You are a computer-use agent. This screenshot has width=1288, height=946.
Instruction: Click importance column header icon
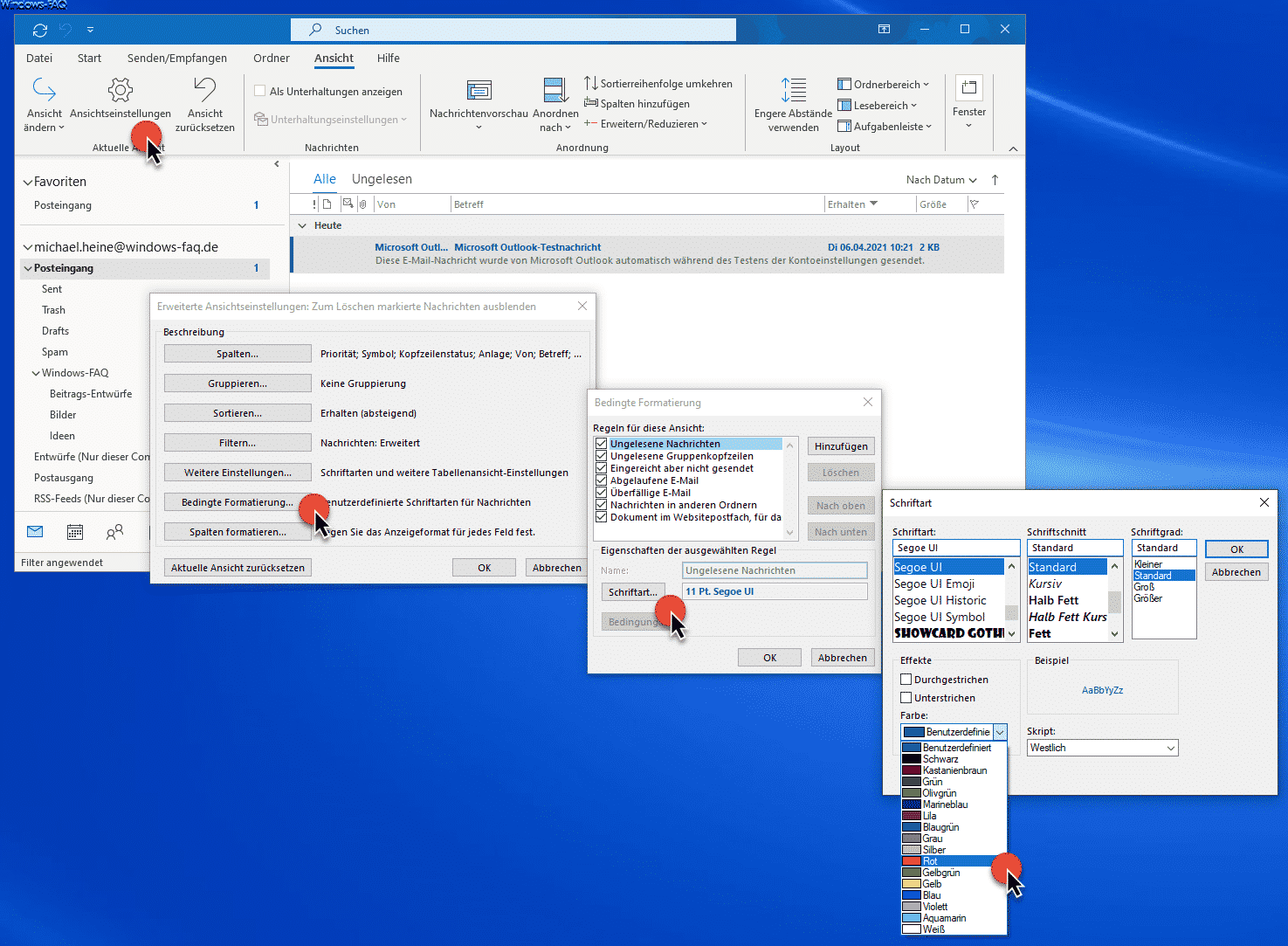(315, 204)
